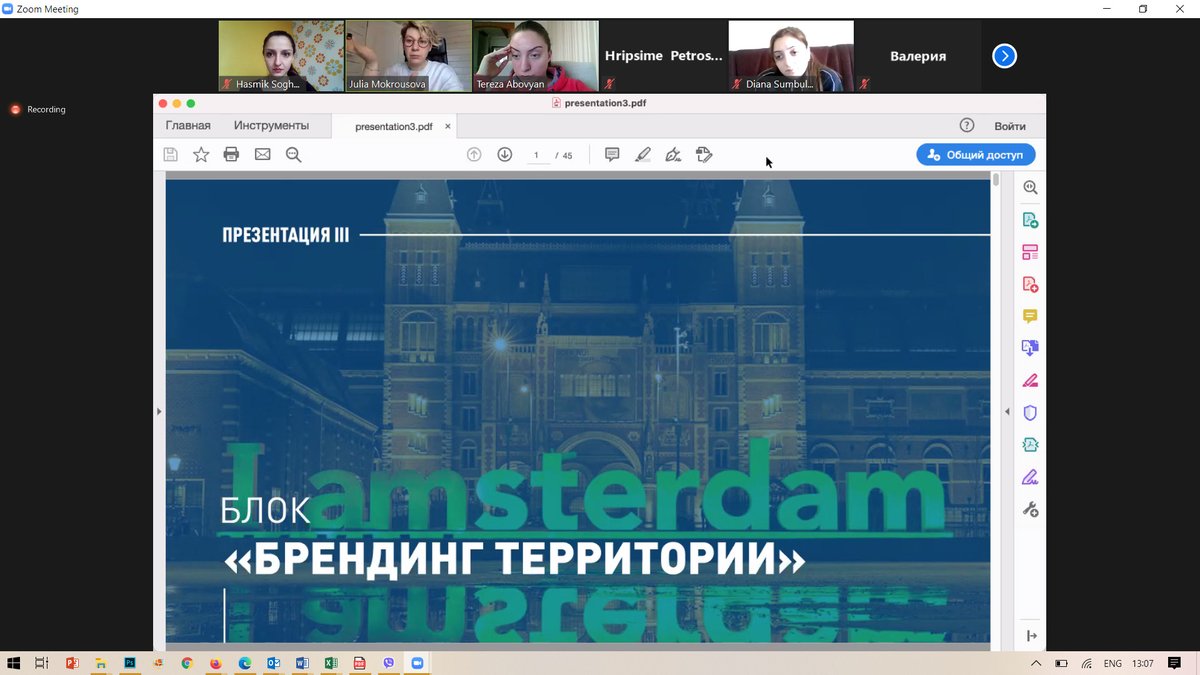The image size is (1200, 675).
Task: Open More Tools wrench icon in sidebar
Action: (x=1030, y=509)
